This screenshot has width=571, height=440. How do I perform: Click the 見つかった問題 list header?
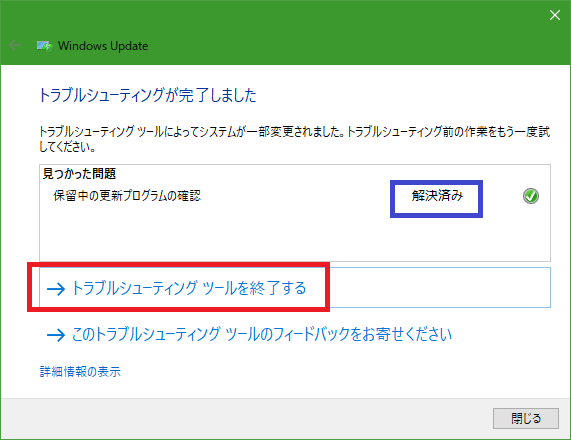pos(79,174)
